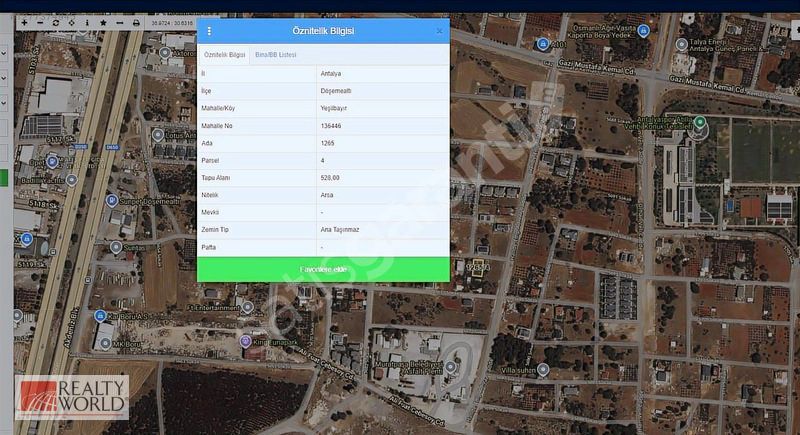Click the locate/crosshair icon in toolbar
Image resolution: width=800 pixels, height=435 pixels.
tap(71, 22)
